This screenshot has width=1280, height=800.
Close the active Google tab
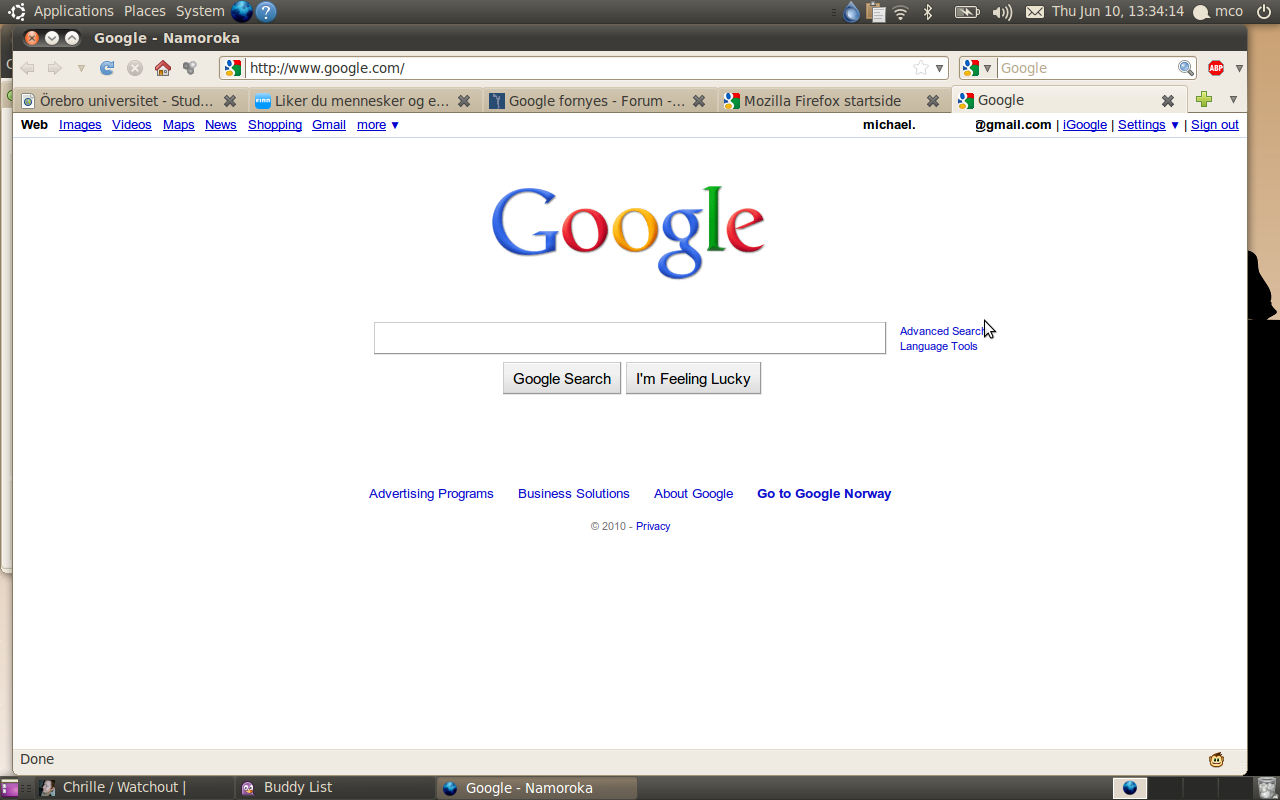tap(1167, 101)
